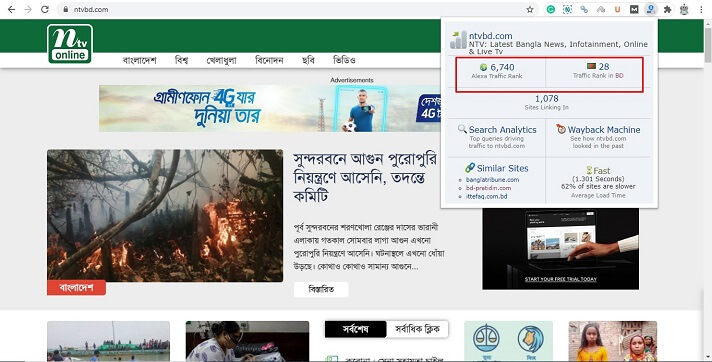Click the Grameenphone 4G banner ad
The height and width of the screenshot is (362, 712).
point(270,108)
